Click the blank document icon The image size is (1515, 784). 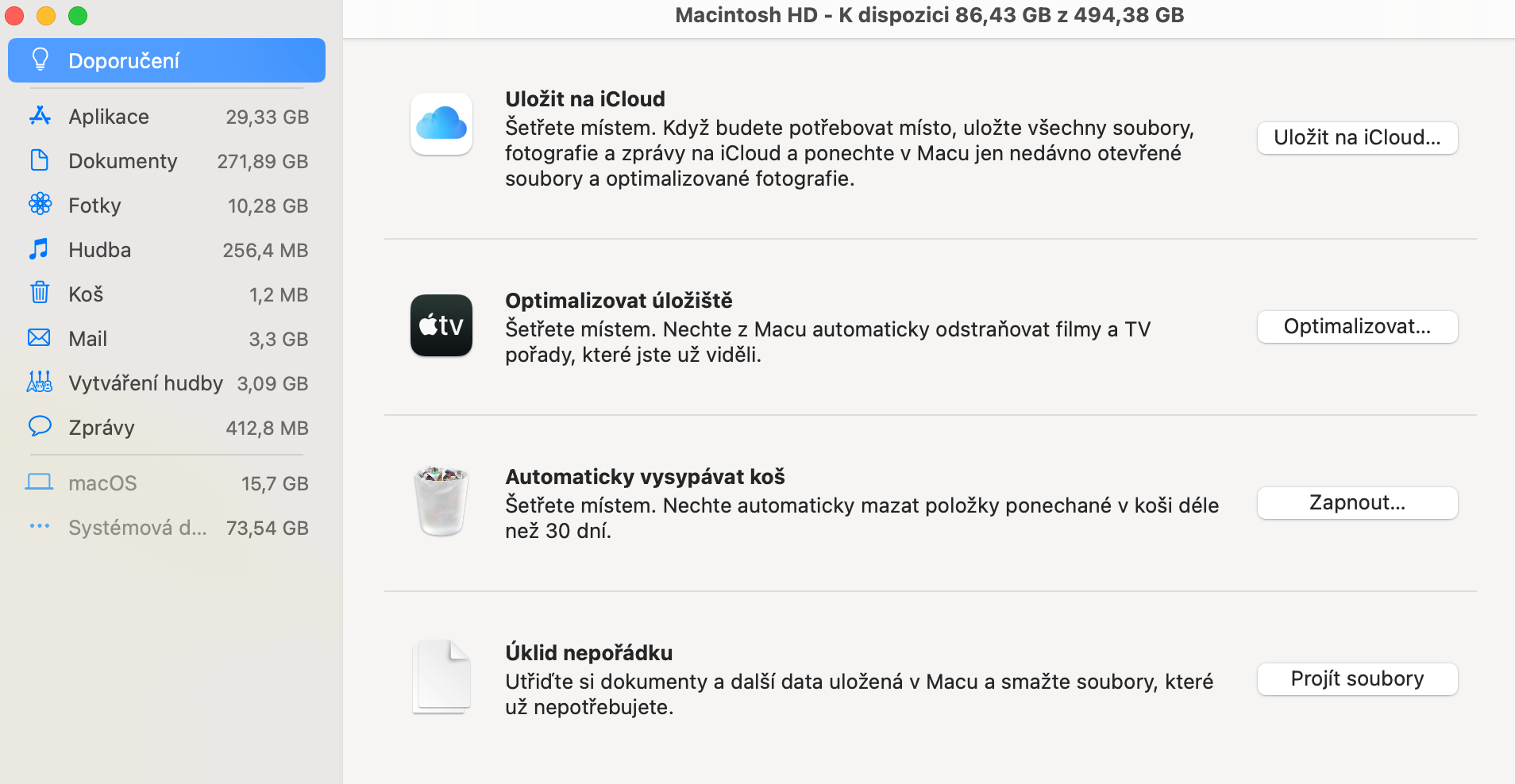[x=441, y=676]
